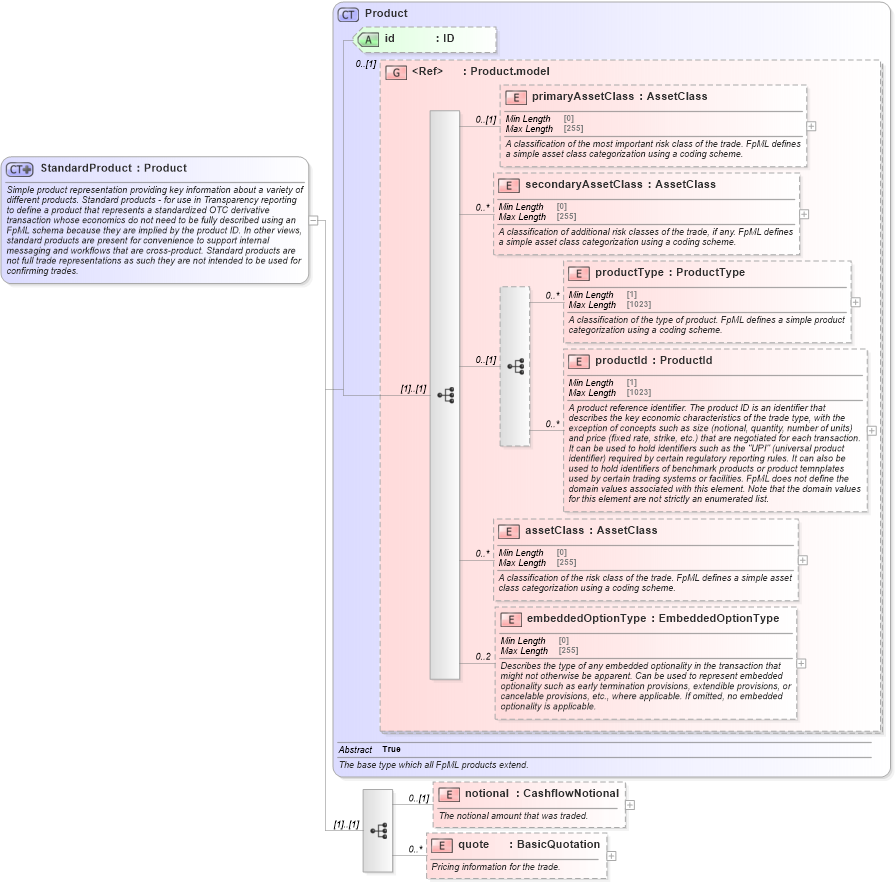Expand the quote BasicQuotation element

[611, 855]
